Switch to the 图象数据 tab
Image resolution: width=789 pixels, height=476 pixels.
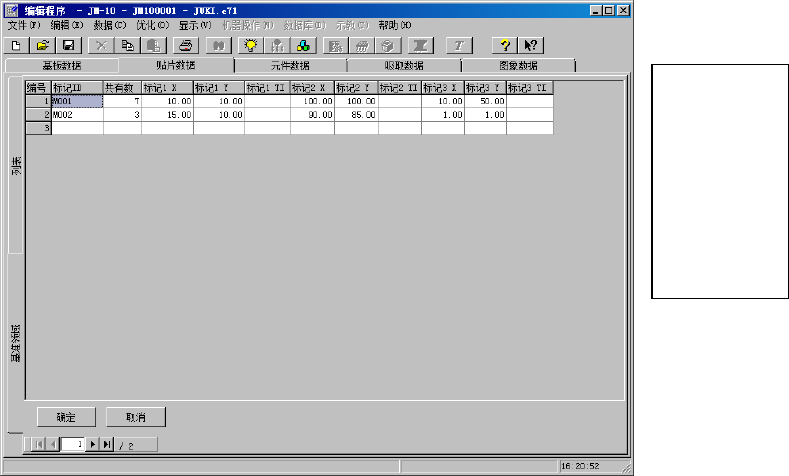[518, 65]
